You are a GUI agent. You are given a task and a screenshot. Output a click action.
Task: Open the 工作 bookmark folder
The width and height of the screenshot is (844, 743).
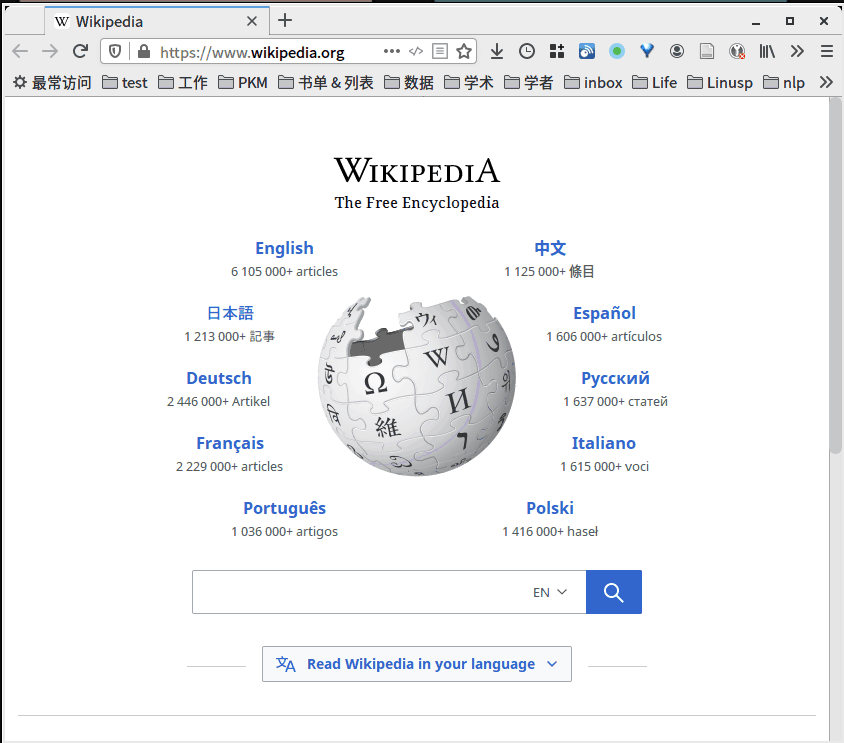click(x=183, y=82)
